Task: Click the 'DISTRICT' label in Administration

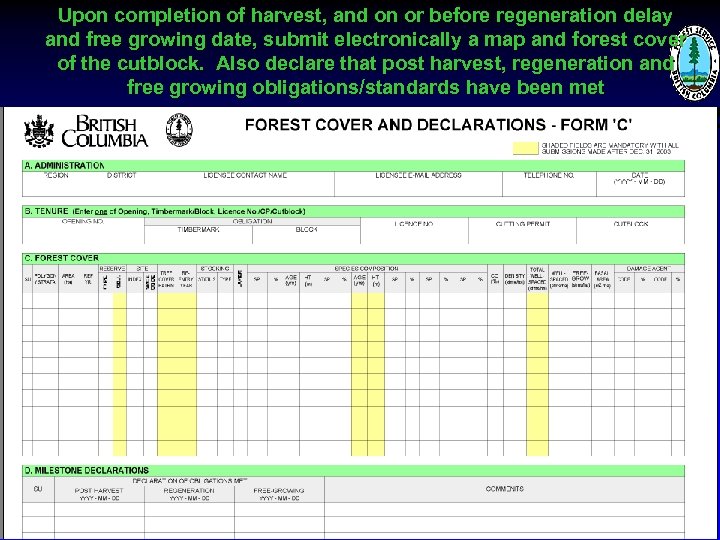Action: [122, 175]
